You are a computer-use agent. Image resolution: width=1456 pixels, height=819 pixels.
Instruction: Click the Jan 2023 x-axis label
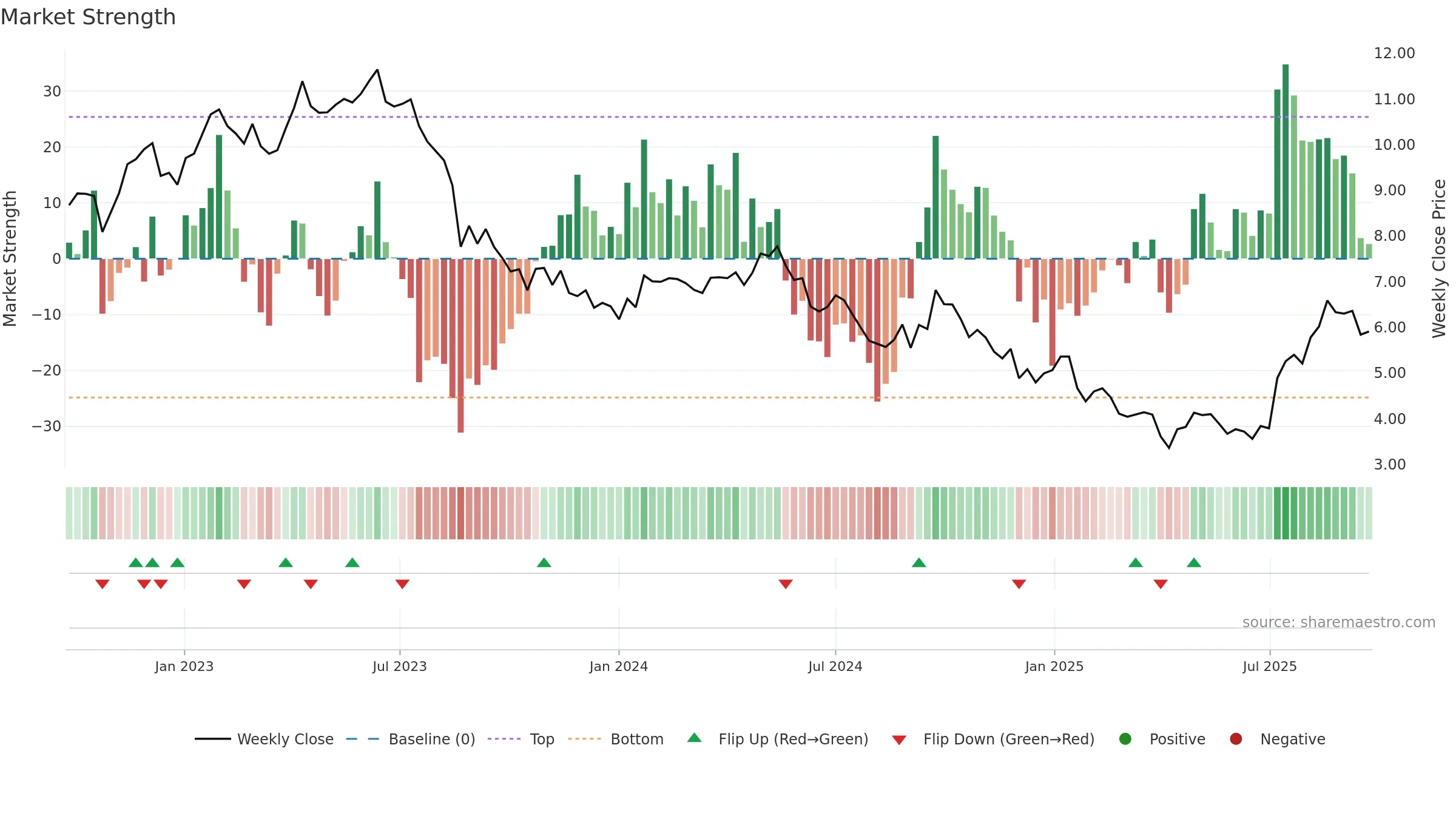coord(184,666)
